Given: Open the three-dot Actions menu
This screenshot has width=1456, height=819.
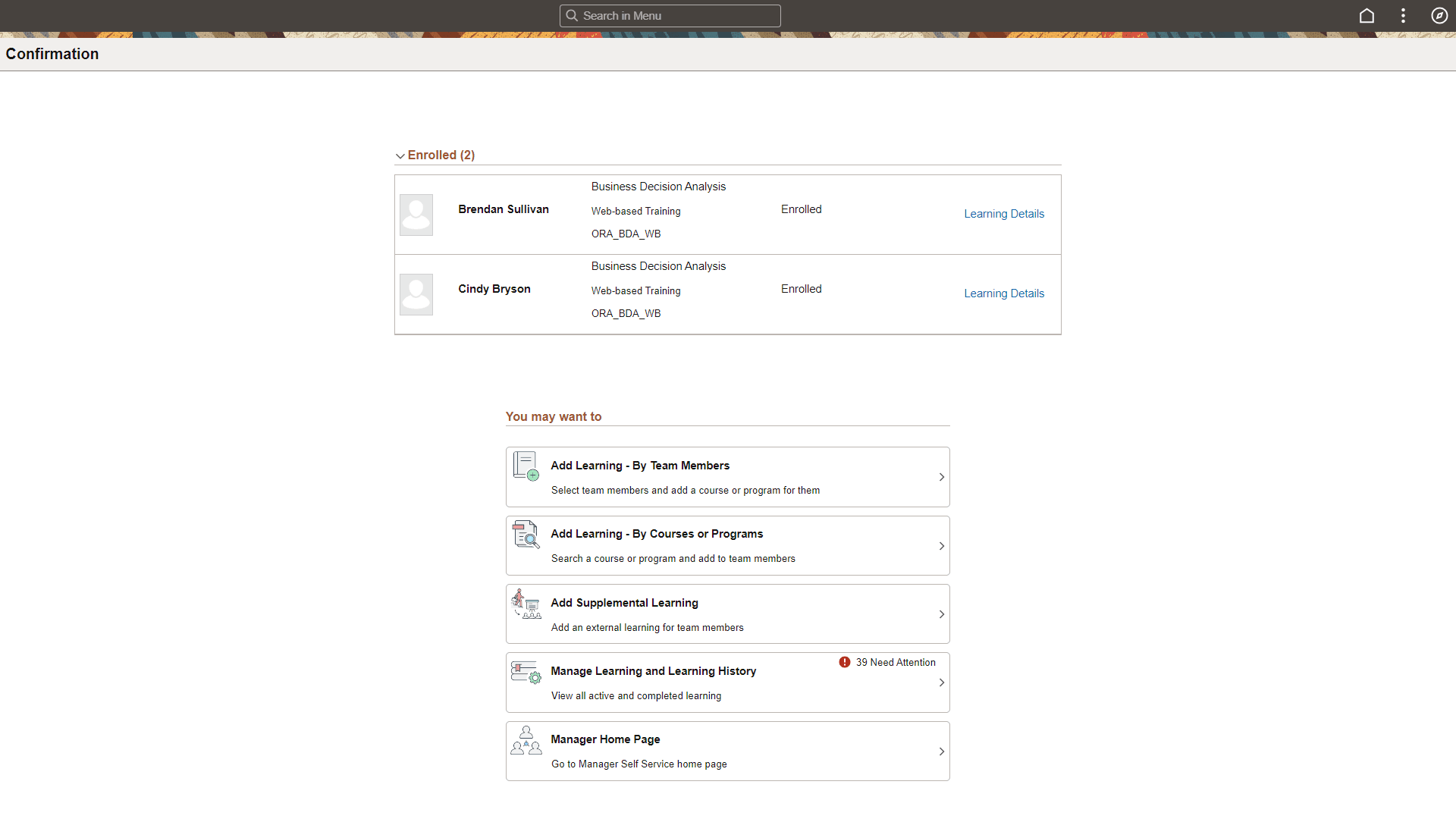Looking at the screenshot, I should [x=1403, y=15].
